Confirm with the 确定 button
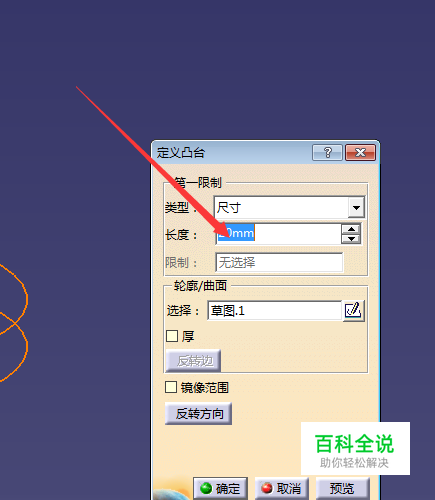 coord(220,488)
